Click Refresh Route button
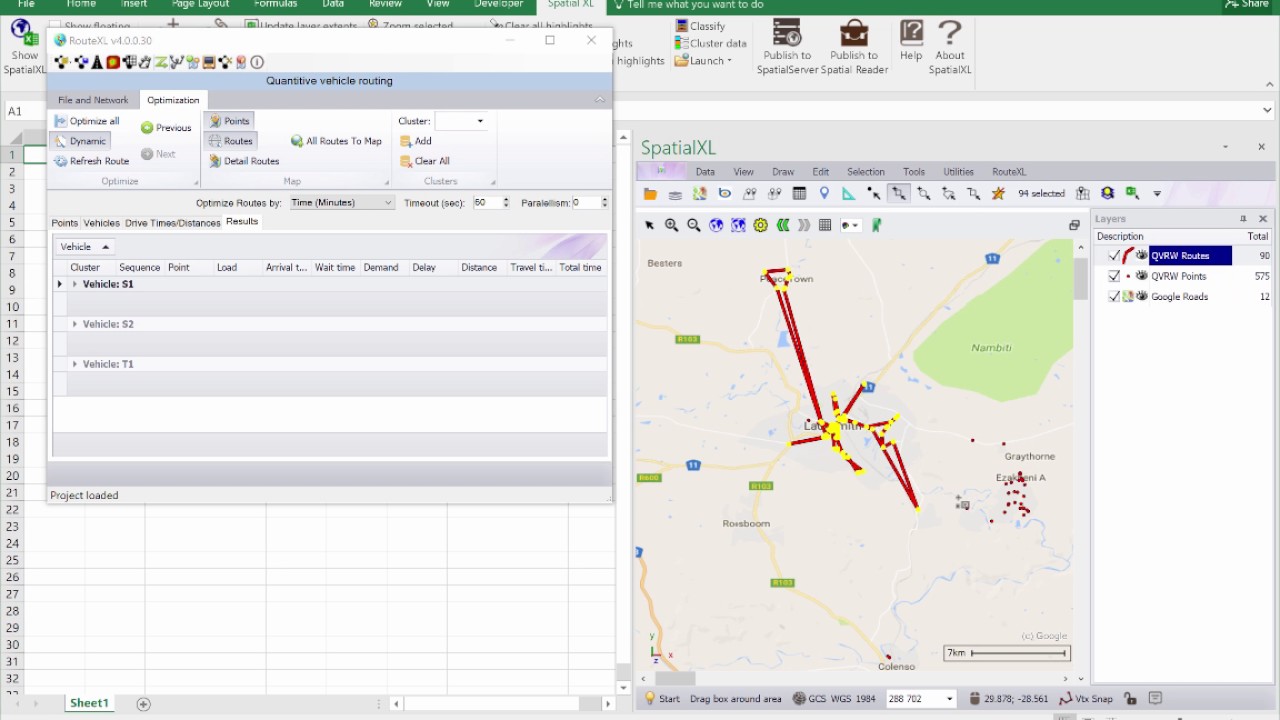1280x720 pixels. [x=91, y=161]
